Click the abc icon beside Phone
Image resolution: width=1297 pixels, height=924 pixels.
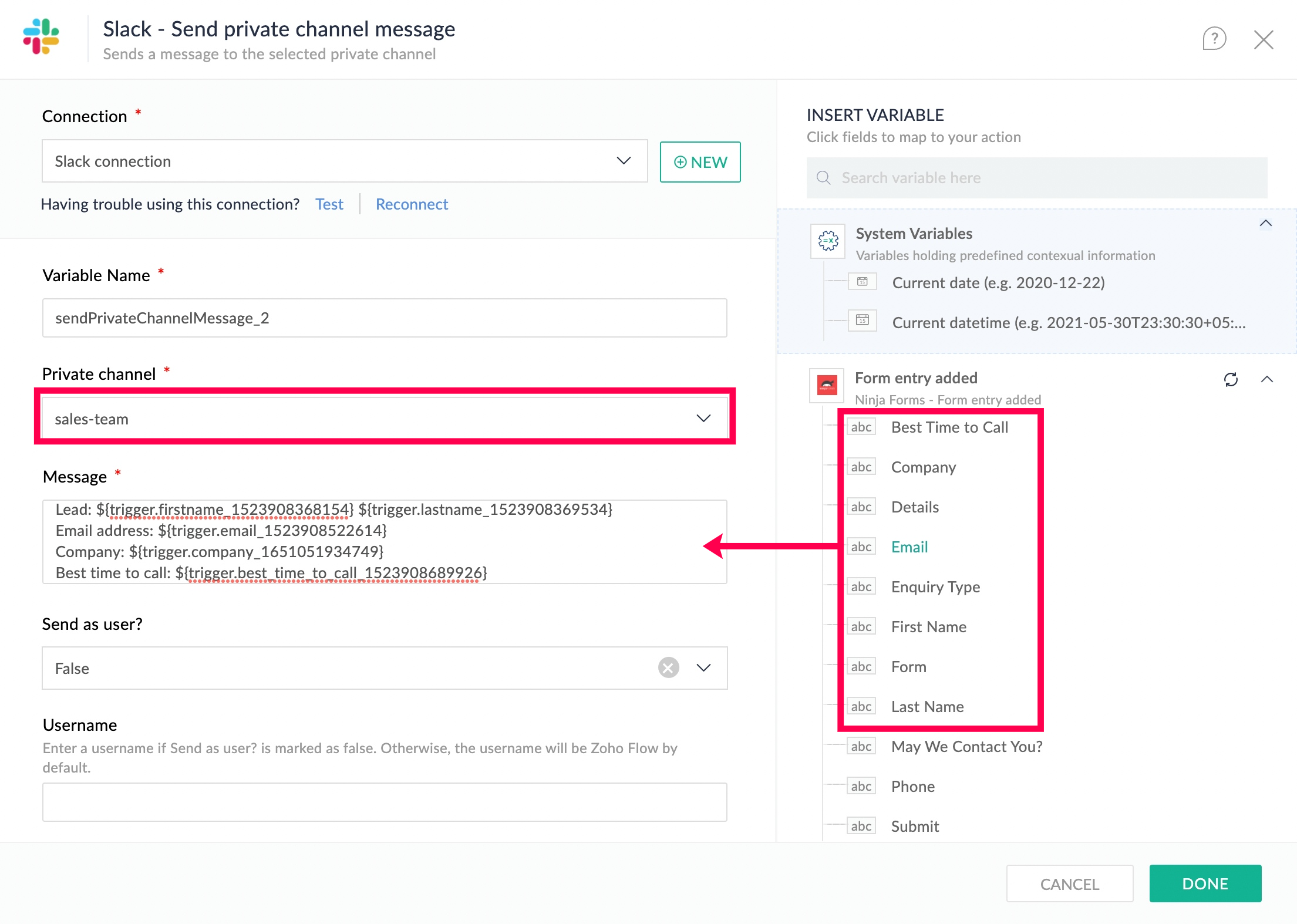coord(861,786)
